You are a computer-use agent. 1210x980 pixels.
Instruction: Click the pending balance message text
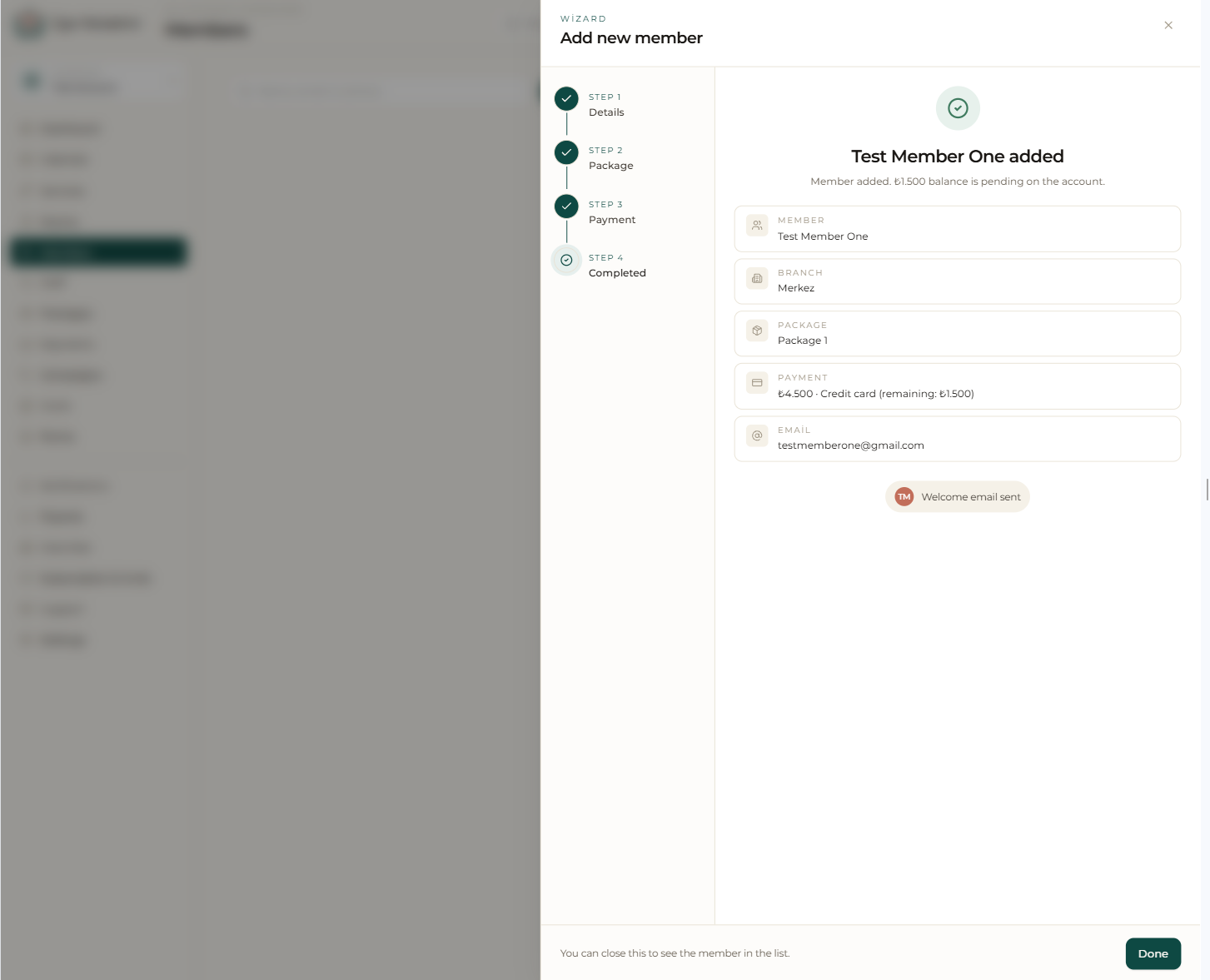coord(958,182)
